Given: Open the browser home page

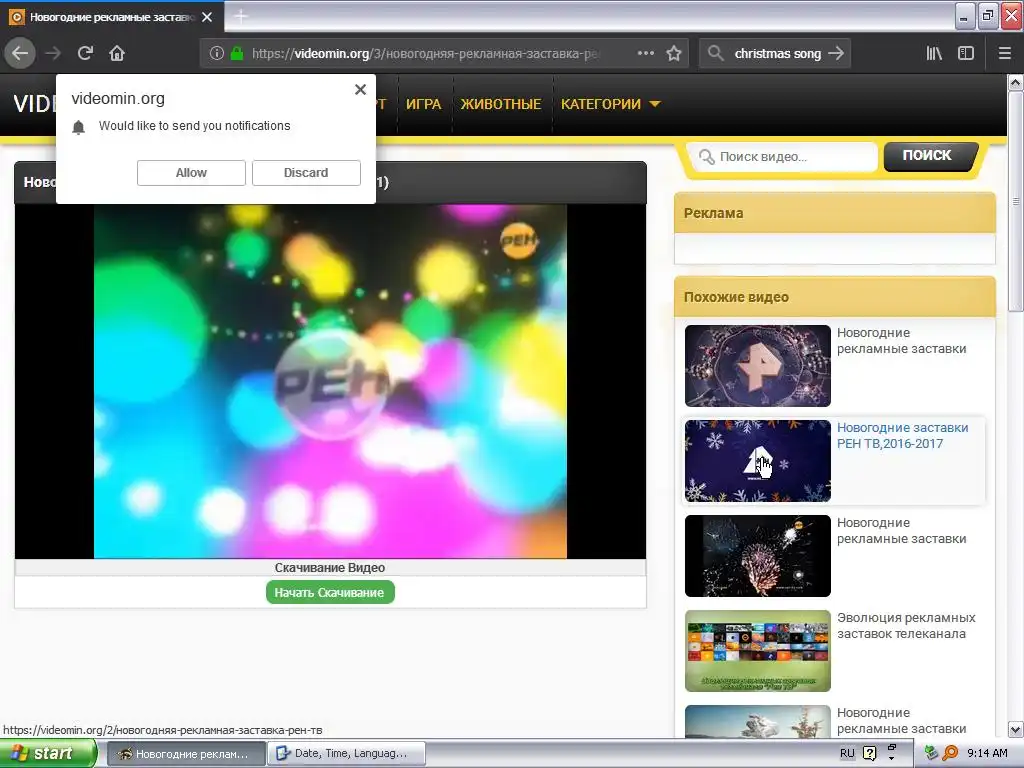Looking at the screenshot, I should coord(117,54).
